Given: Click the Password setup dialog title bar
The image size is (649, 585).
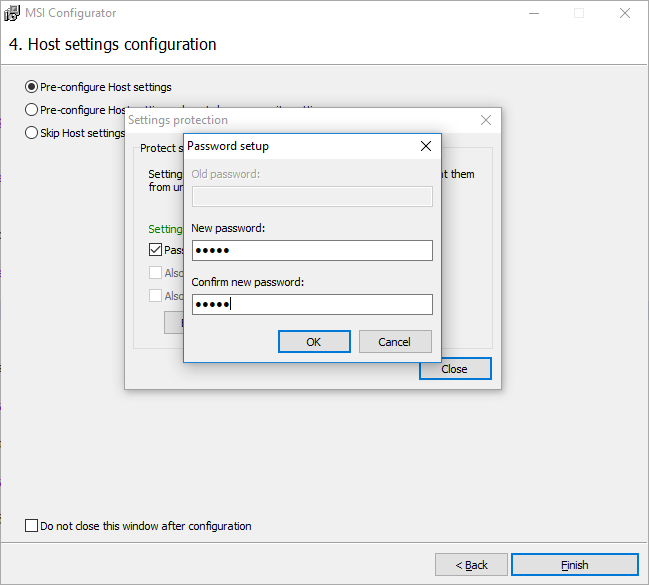Looking at the screenshot, I should pyautogui.click(x=290, y=146).
